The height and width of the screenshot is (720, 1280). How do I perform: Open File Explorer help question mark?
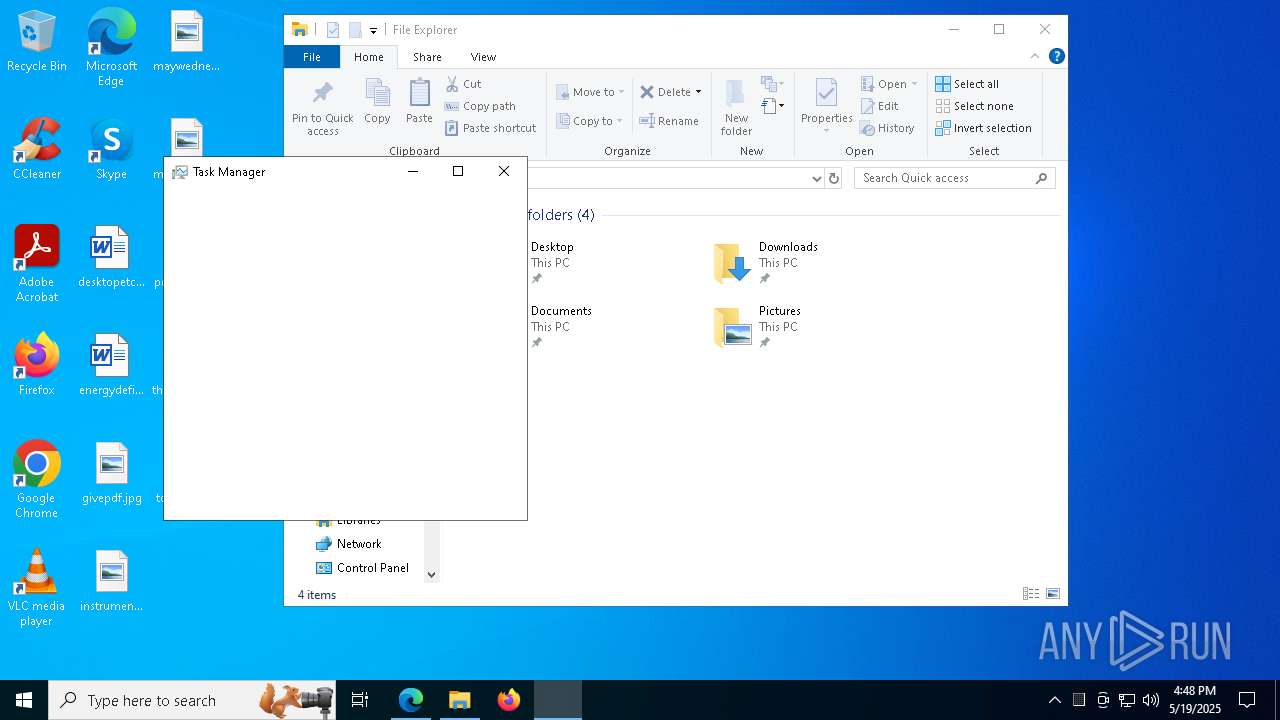(1056, 57)
